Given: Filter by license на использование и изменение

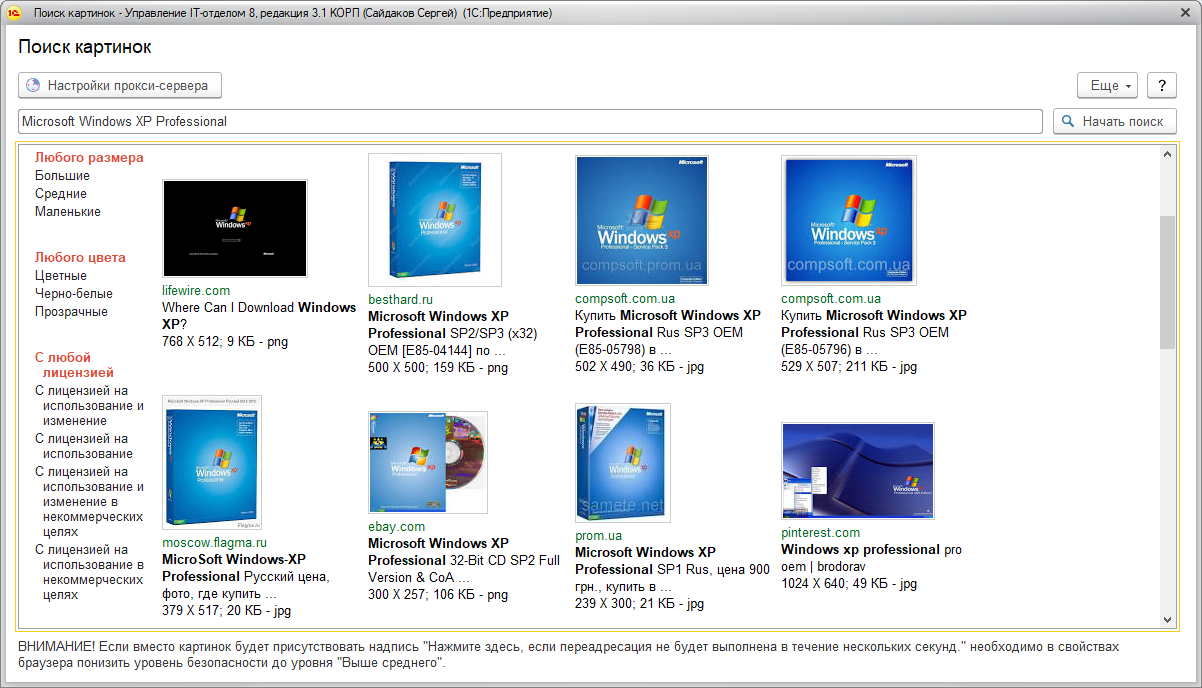Looking at the screenshot, I should 90,406.
